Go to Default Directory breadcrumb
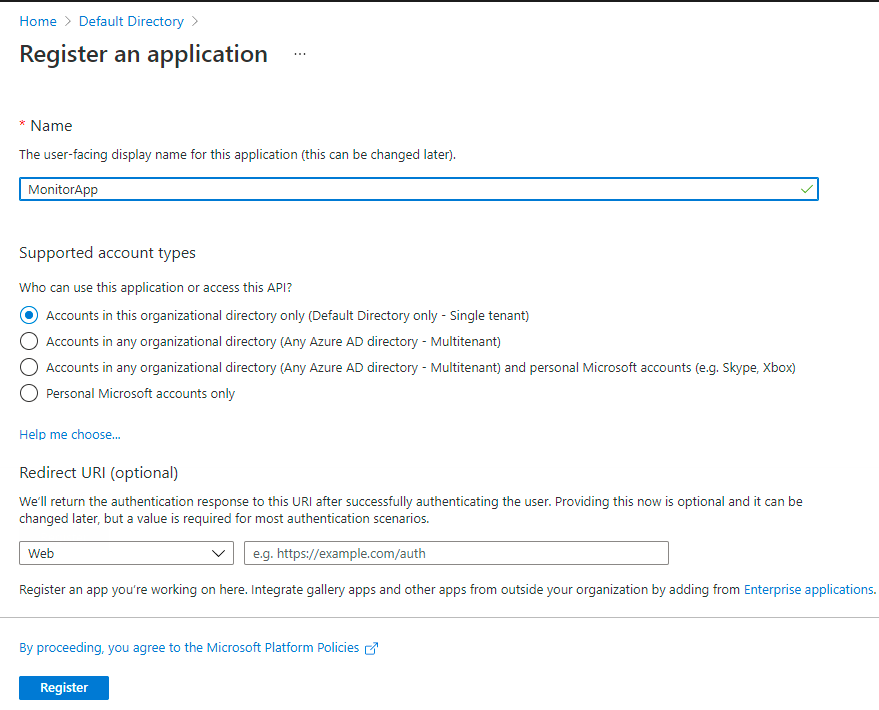The image size is (879, 710). pos(131,21)
